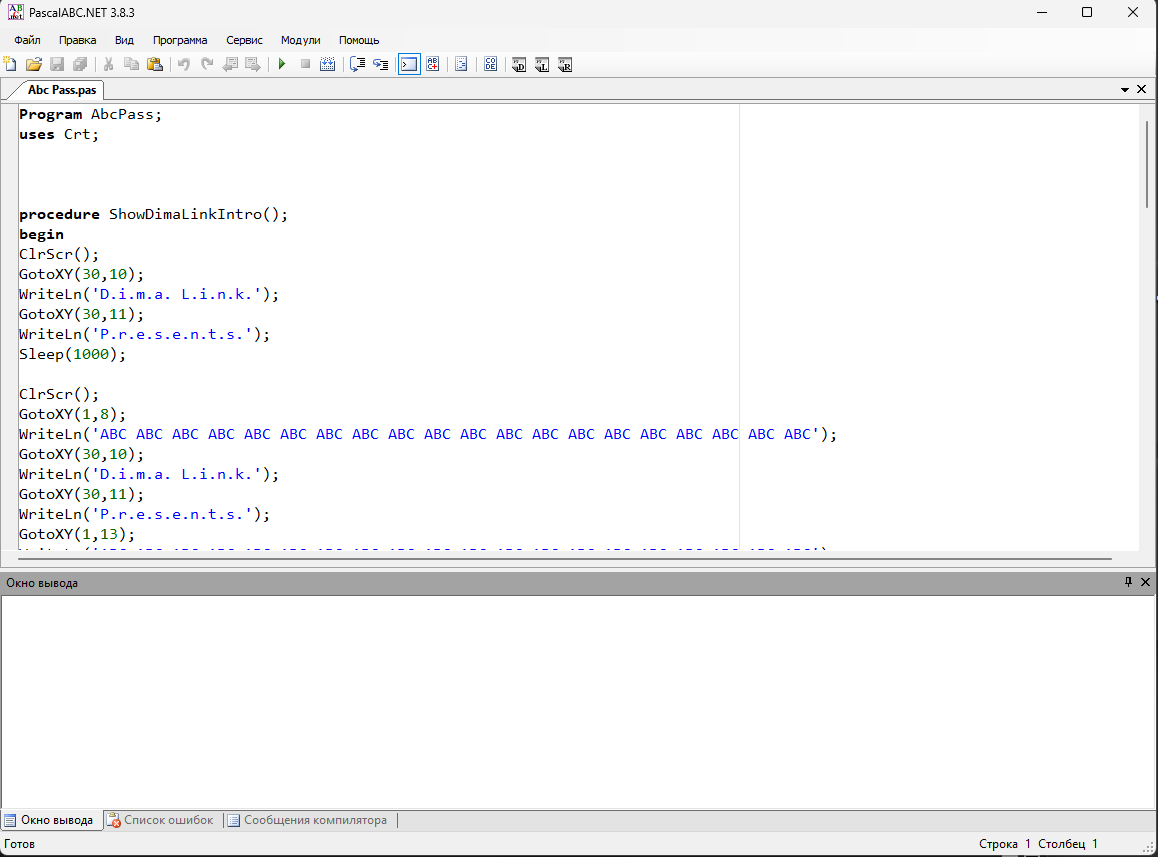Click the 'uses Crt;' code line
This screenshot has width=1158, height=857.
(59, 134)
